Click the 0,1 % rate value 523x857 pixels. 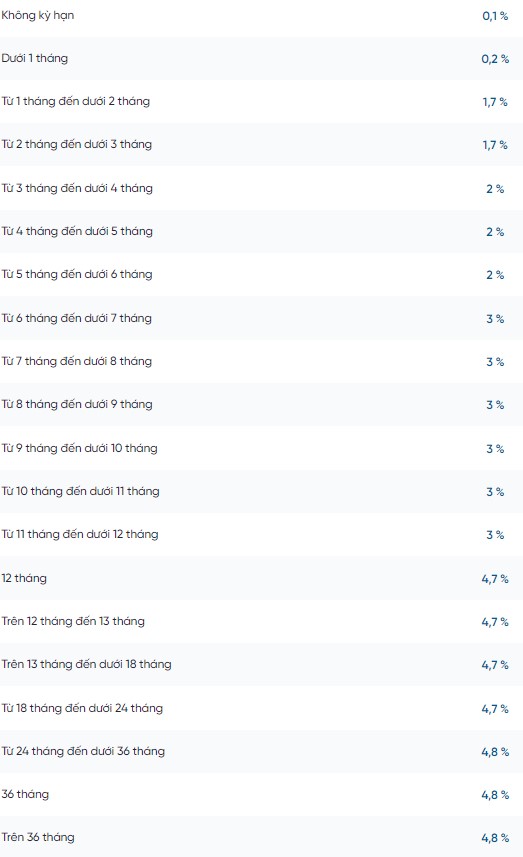495,16
